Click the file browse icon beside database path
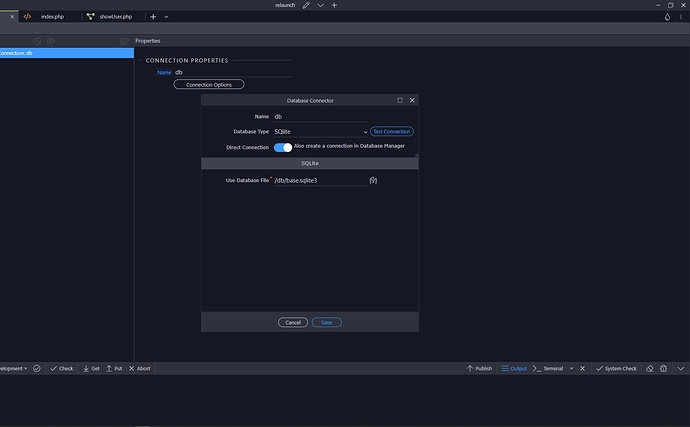 coord(373,181)
